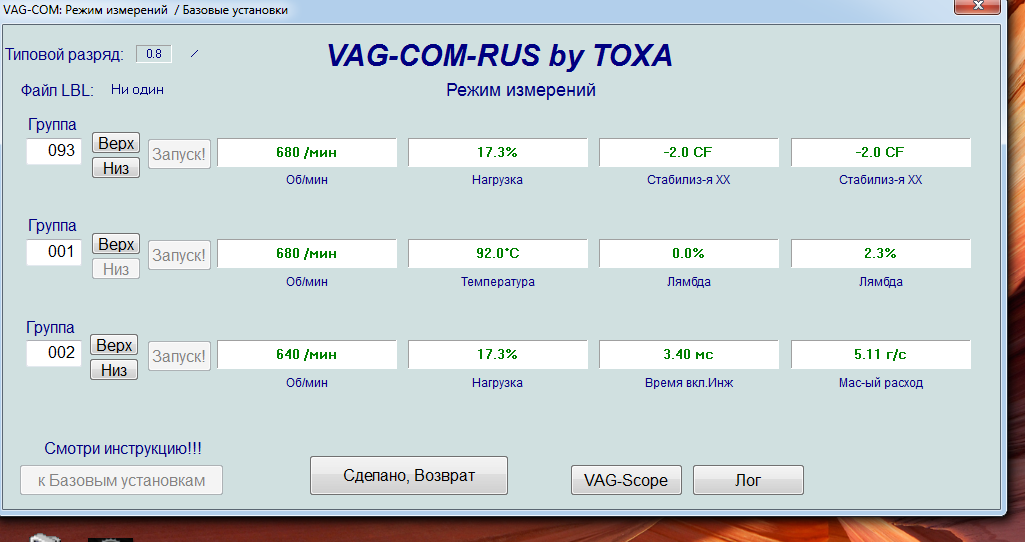
Task: Click Низ button for group 002
Action: (116, 370)
